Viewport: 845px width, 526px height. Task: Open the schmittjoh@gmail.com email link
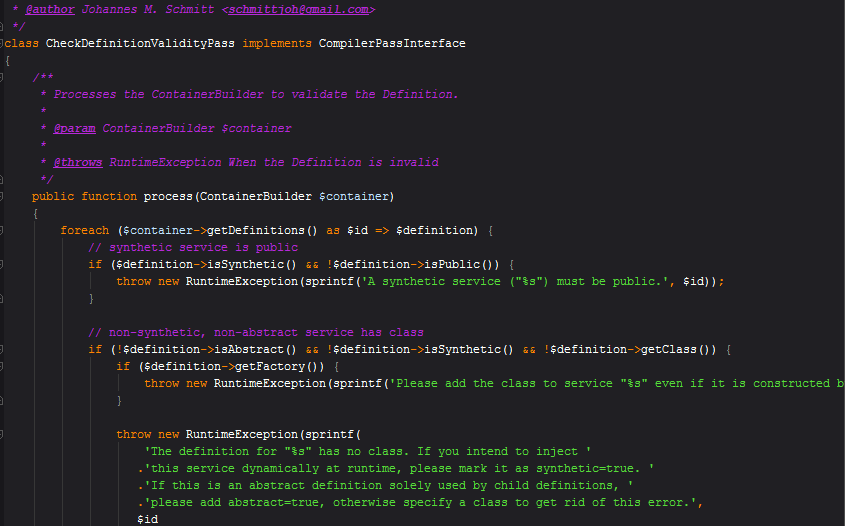(300, 9)
